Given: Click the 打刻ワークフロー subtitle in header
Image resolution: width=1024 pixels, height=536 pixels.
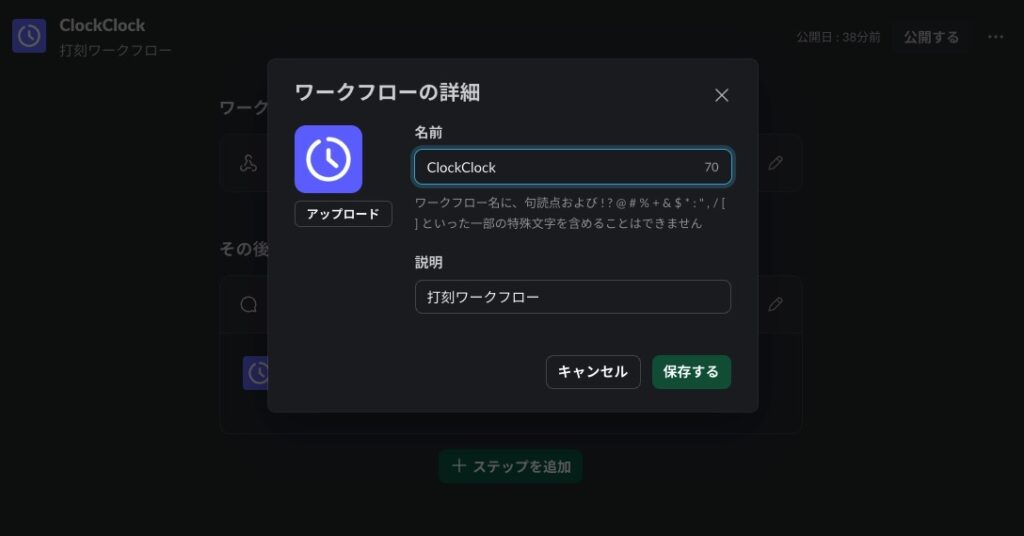Looking at the screenshot, I should (x=116, y=50).
